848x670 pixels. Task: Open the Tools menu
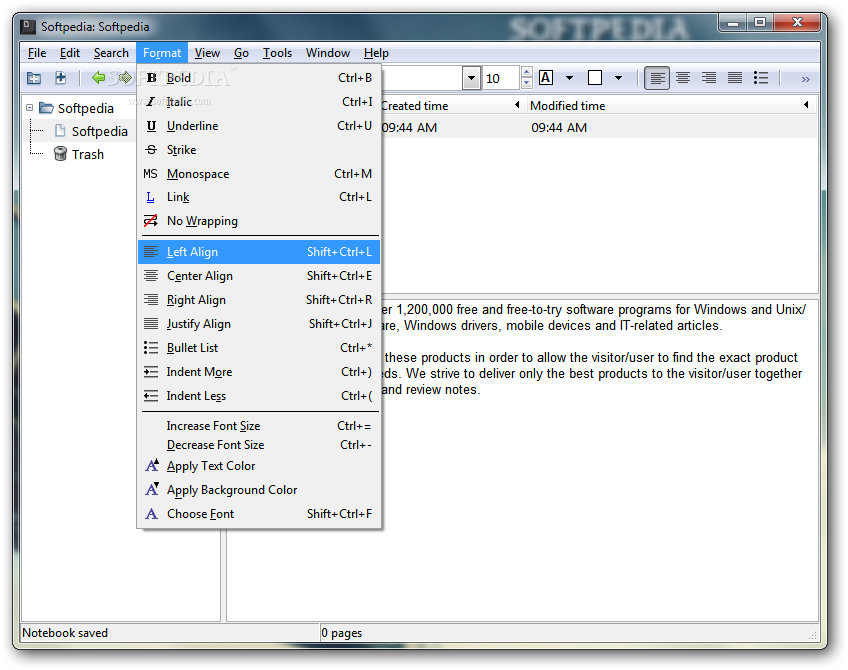click(277, 53)
